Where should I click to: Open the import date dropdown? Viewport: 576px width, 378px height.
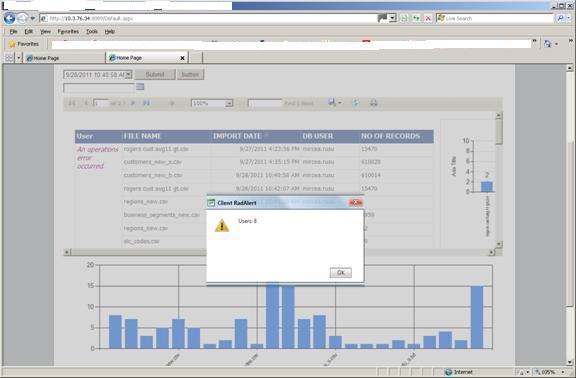pos(128,75)
